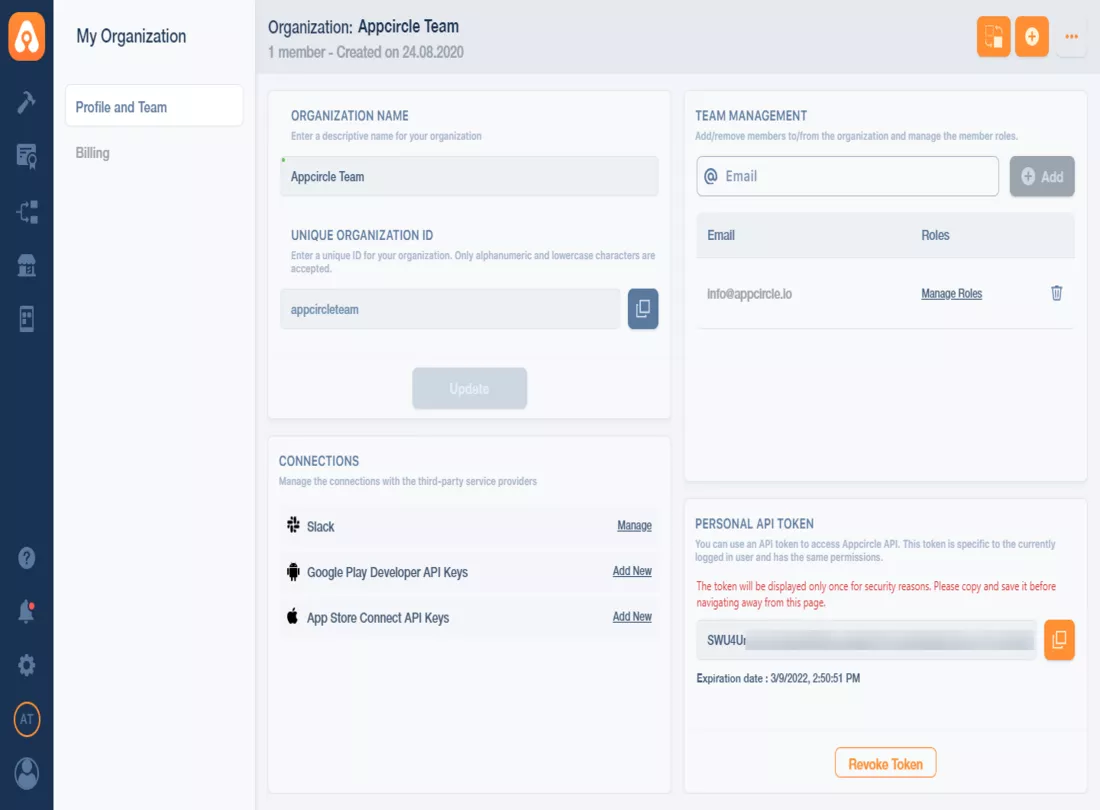The image size is (1100, 810).
Task: Click the Update button
Action: (469, 389)
